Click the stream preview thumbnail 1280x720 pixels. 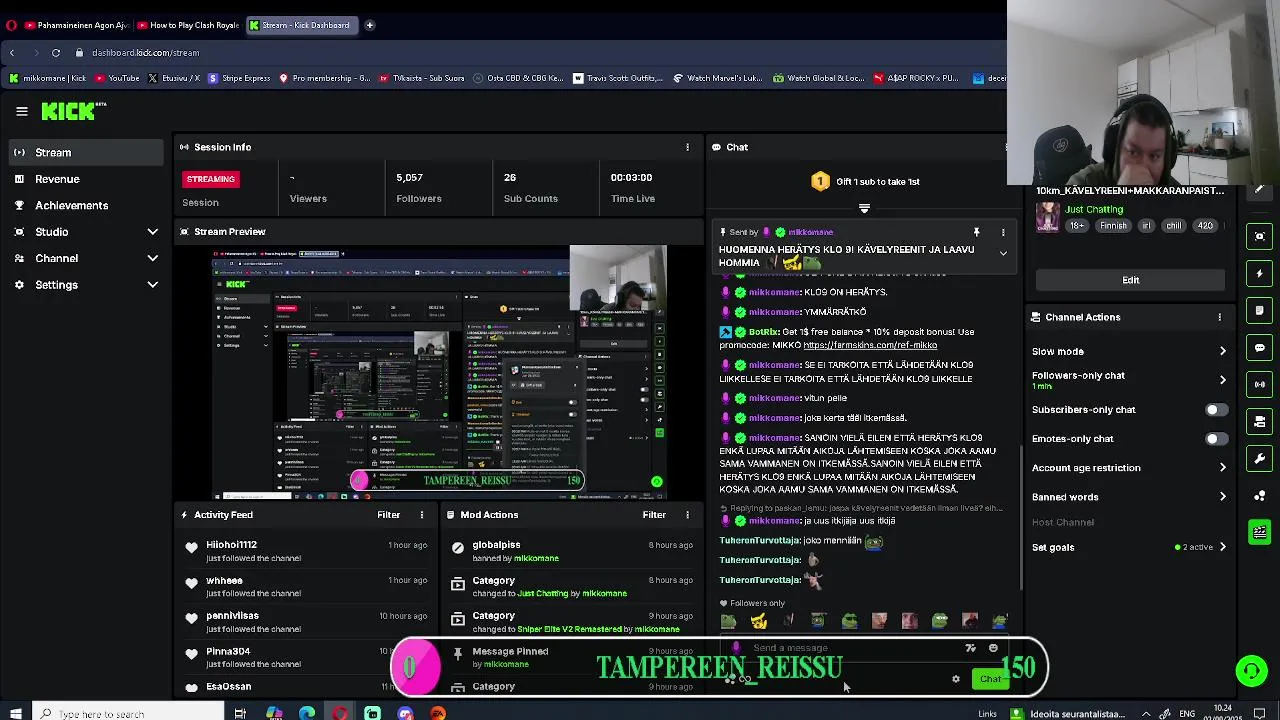point(439,372)
